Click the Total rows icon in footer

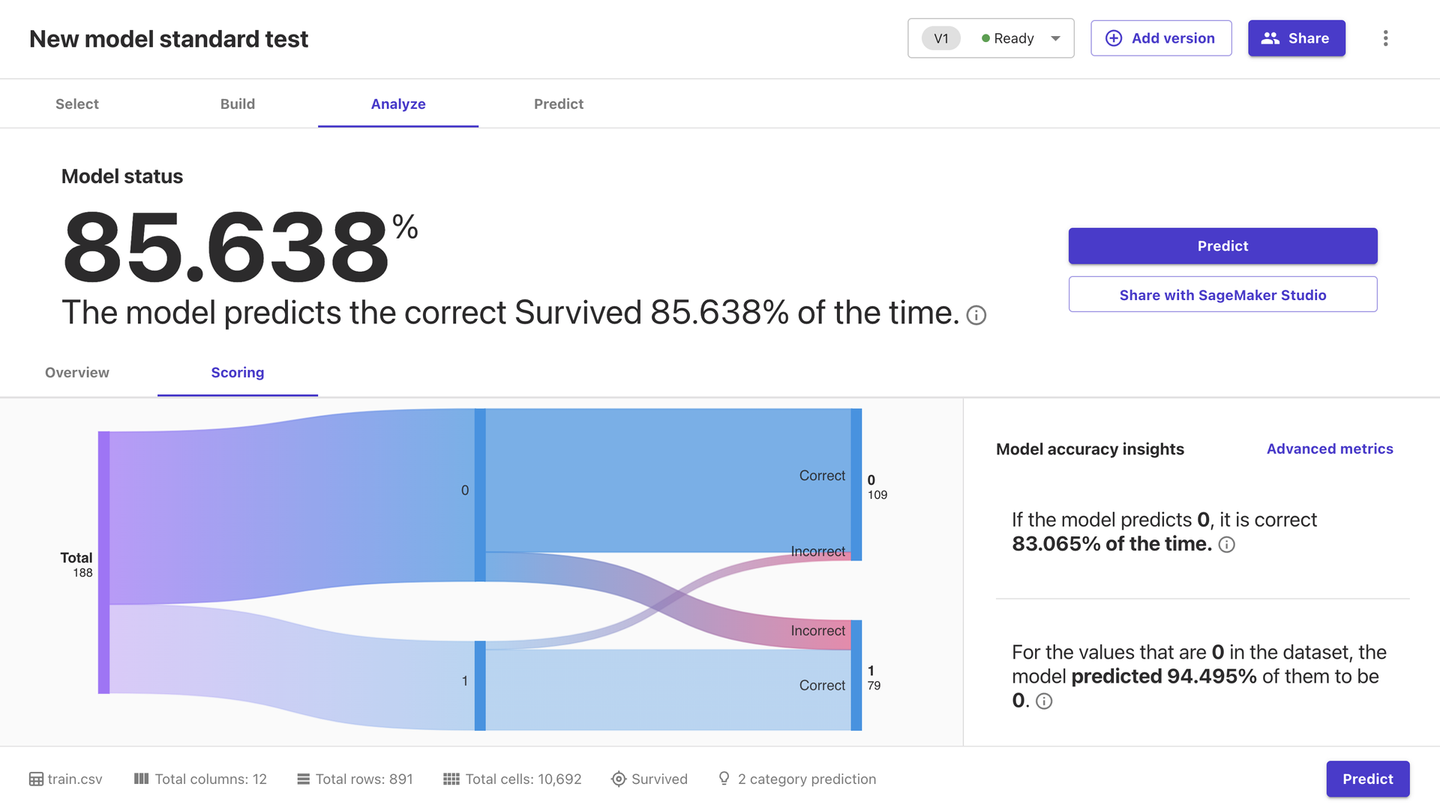303,779
